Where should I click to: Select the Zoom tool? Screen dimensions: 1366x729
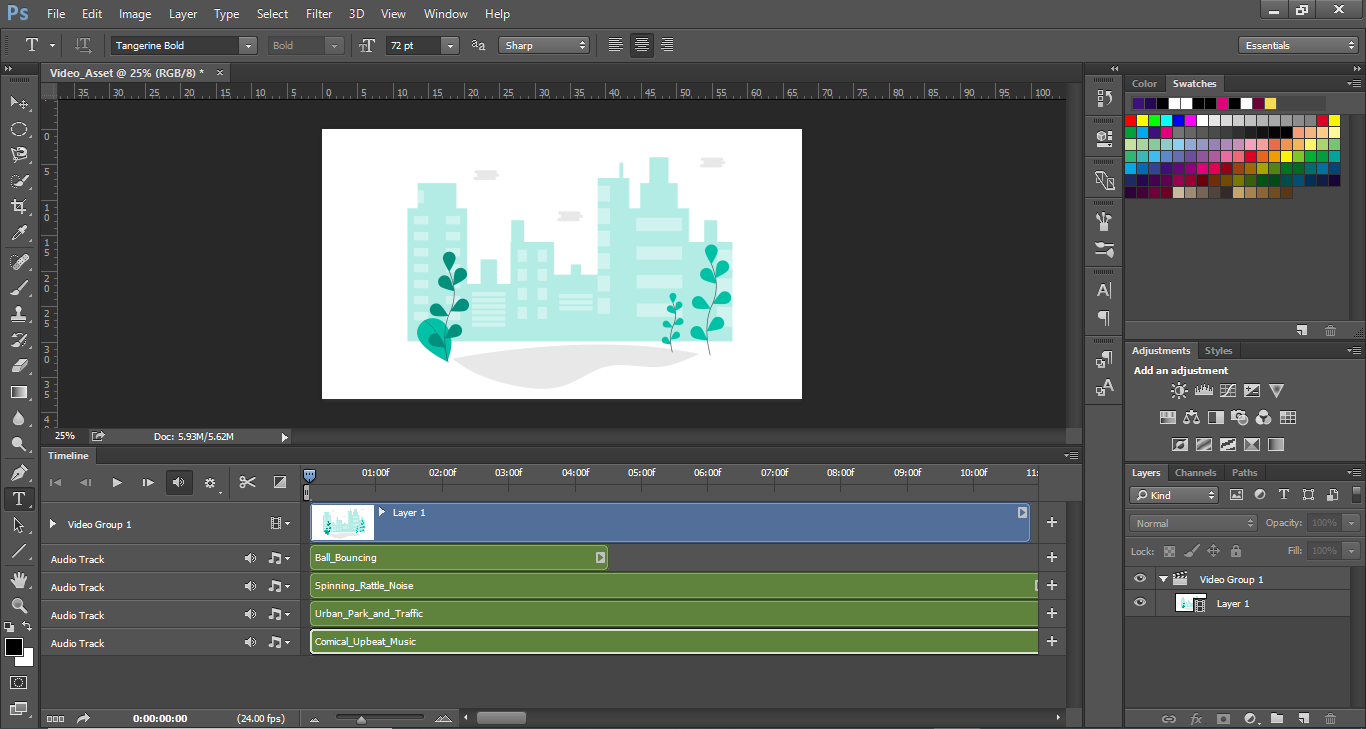(x=18, y=605)
